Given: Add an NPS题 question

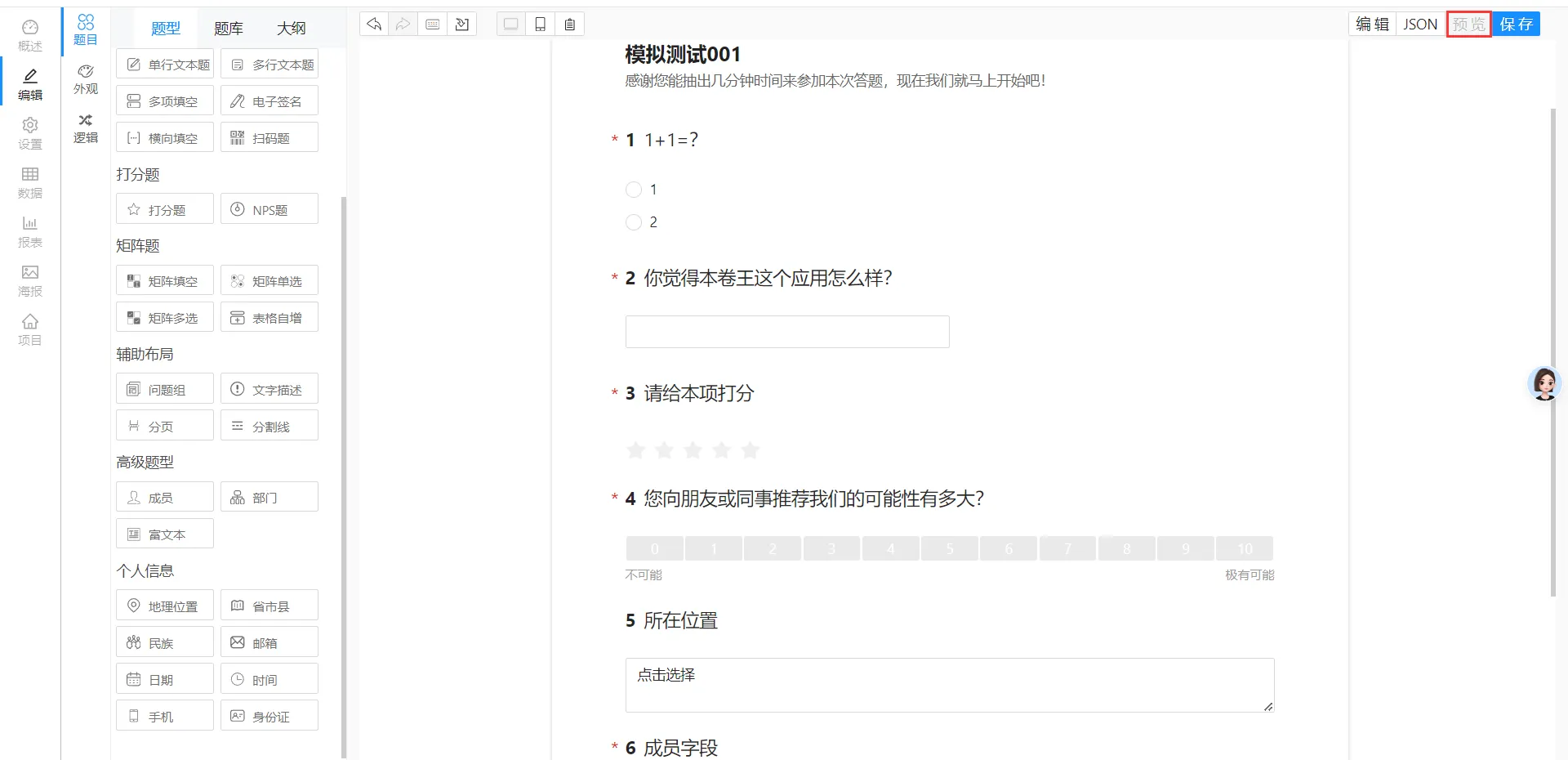Looking at the screenshot, I should coord(269,209).
